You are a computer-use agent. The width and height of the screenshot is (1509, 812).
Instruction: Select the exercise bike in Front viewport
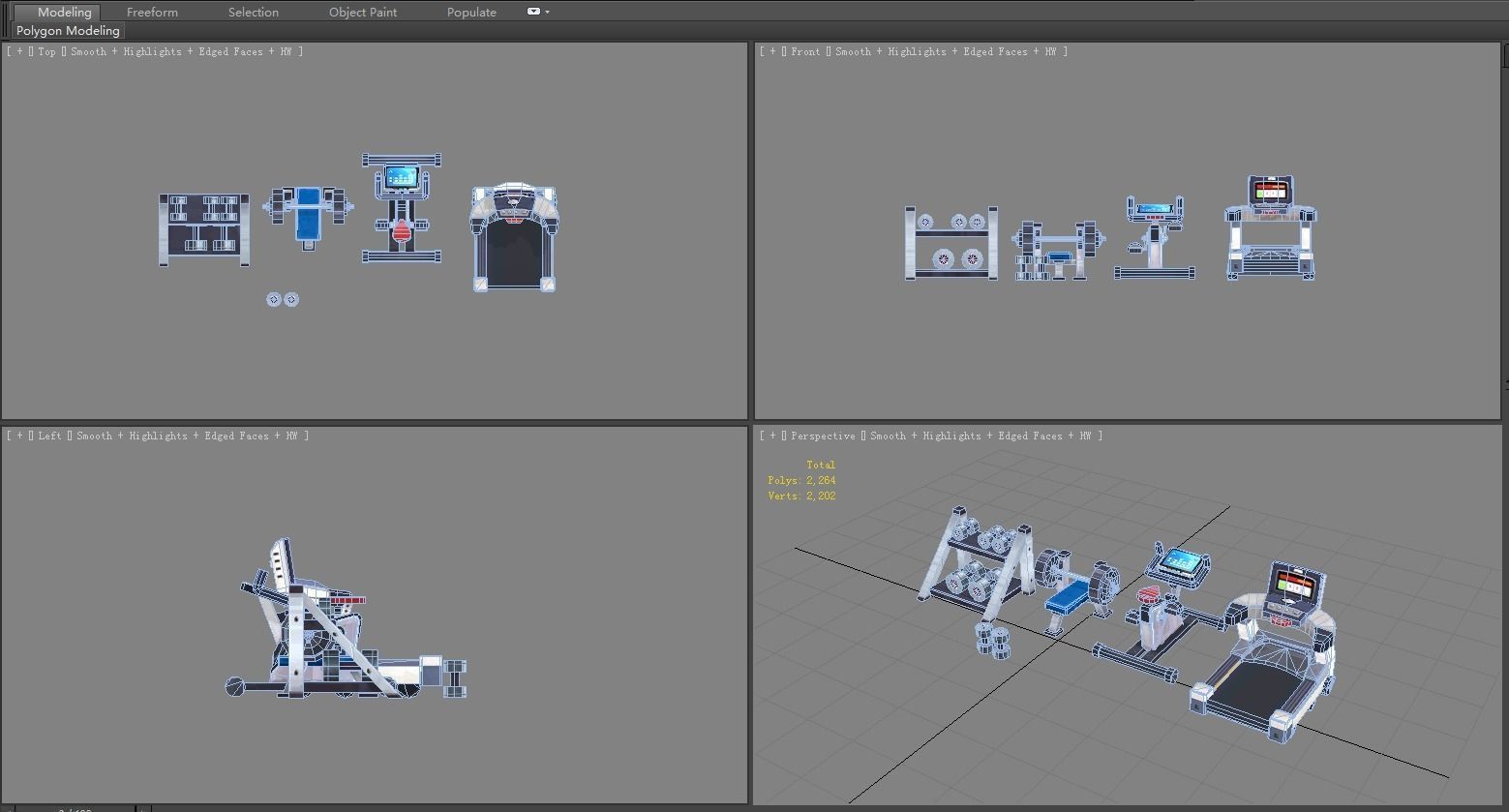pos(1154,238)
